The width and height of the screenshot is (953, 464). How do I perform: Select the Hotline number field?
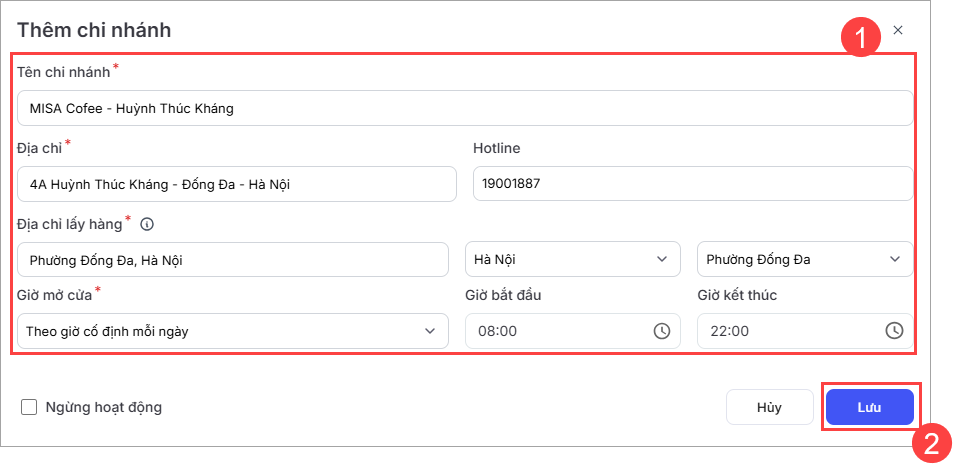pyautogui.click(x=692, y=184)
